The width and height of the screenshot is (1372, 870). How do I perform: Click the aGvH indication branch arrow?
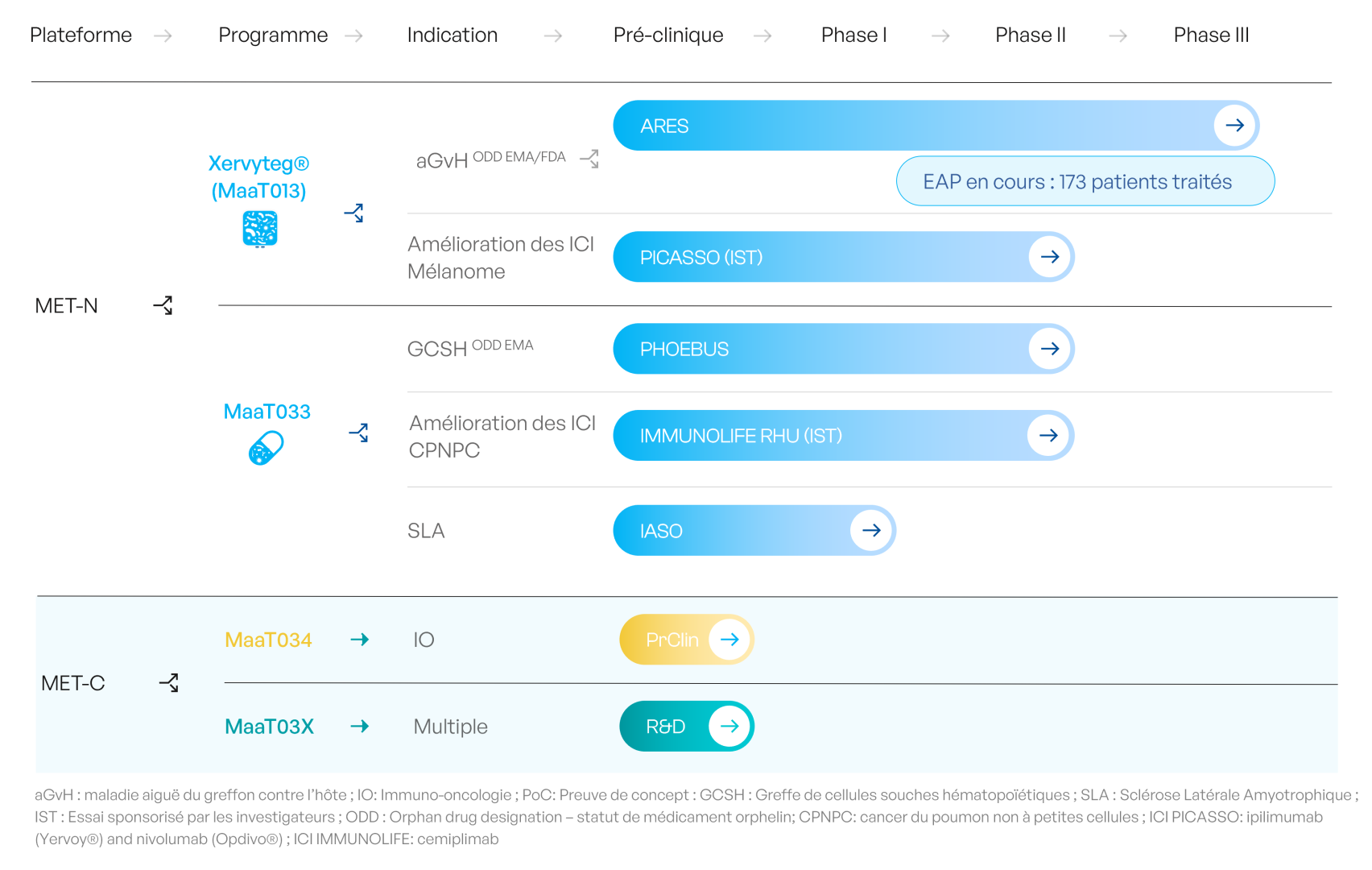(x=589, y=159)
